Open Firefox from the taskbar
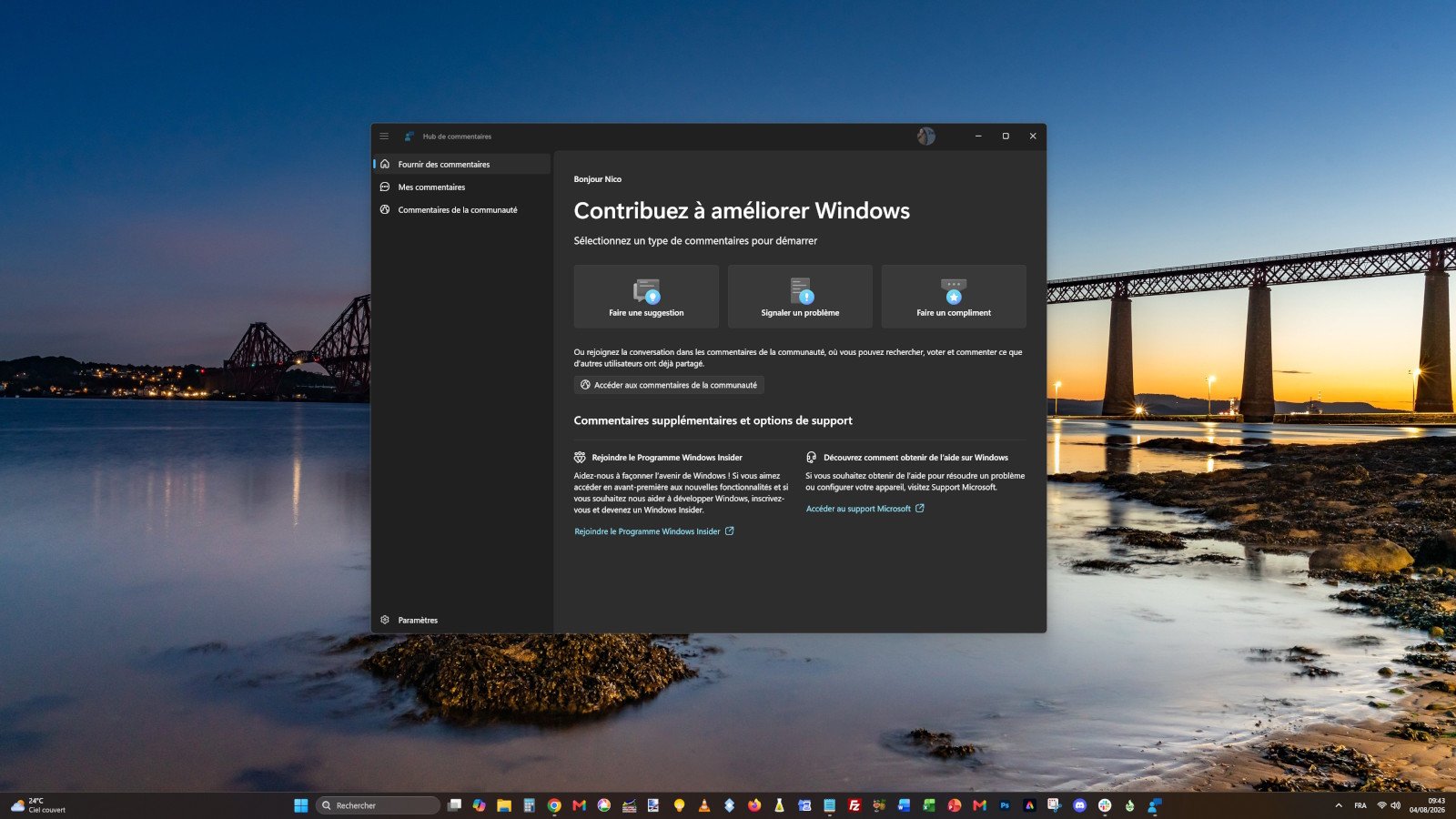Image resolution: width=1456 pixels, height=819 pixels. click(754, 805)
